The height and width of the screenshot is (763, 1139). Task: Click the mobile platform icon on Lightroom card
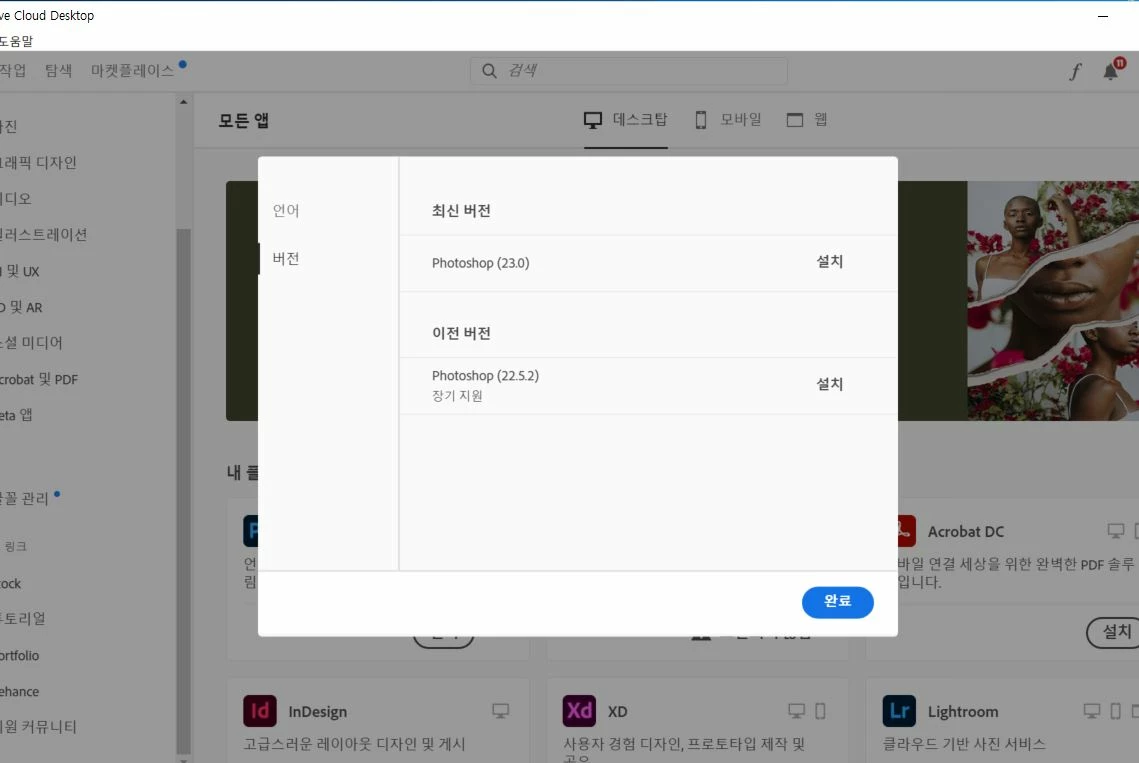[1116, 711]
